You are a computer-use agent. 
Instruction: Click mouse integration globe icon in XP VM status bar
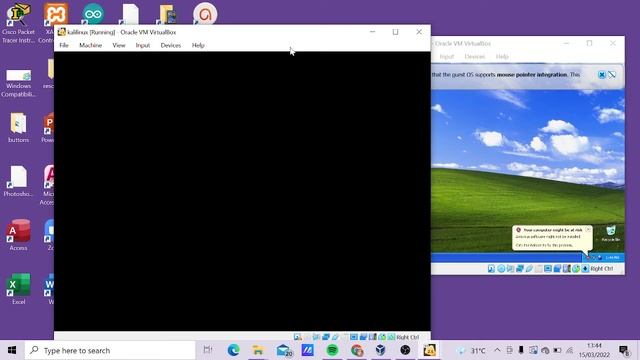(576, 269)
